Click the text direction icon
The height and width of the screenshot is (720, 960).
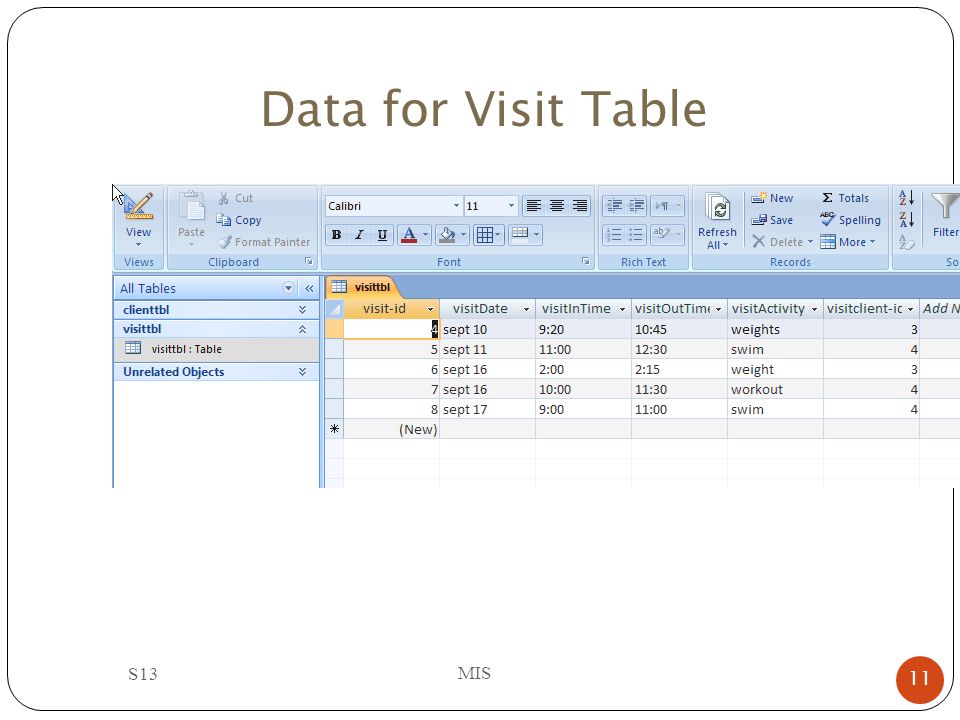(667, 206)
